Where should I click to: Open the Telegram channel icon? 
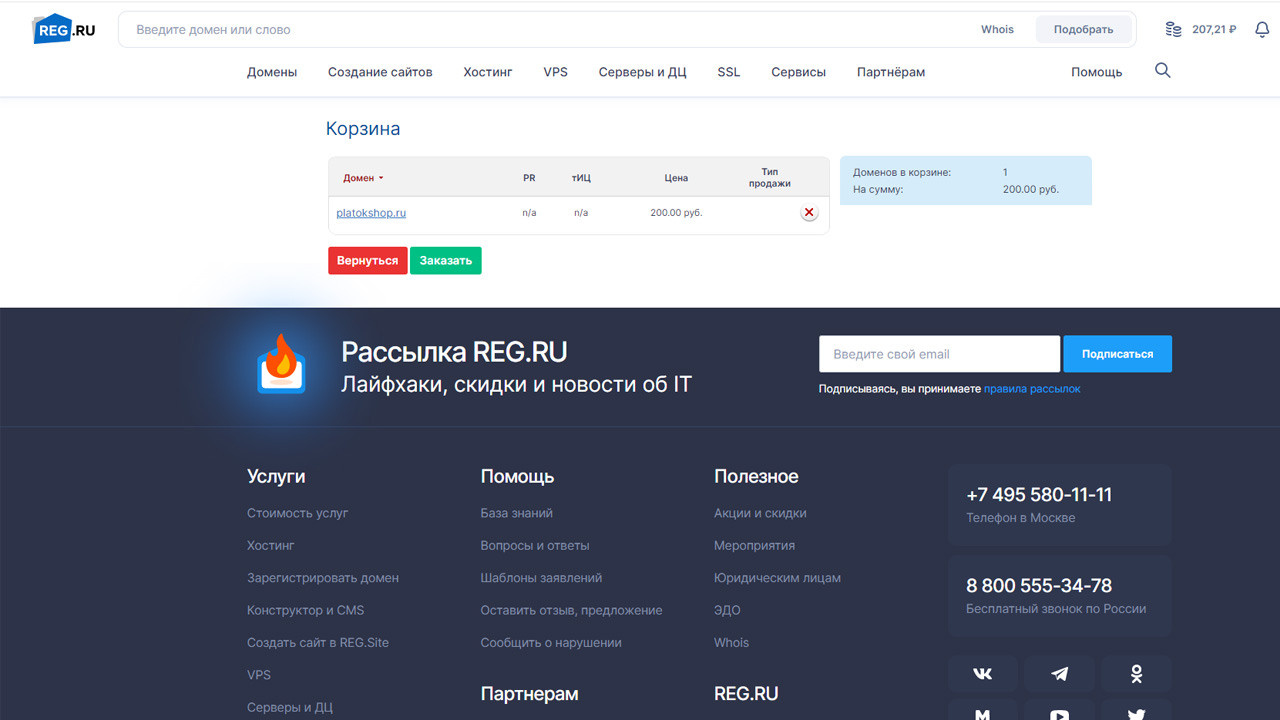click(x=1059, y=674)
